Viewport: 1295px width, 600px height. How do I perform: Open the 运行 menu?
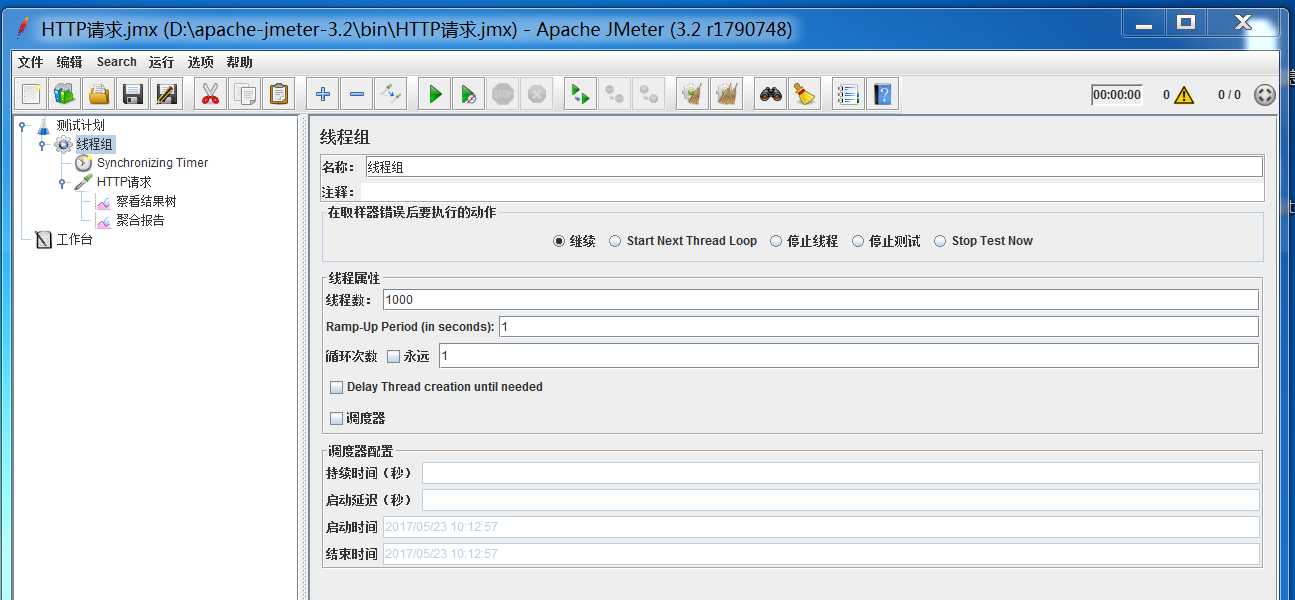[x=162, y=62]
